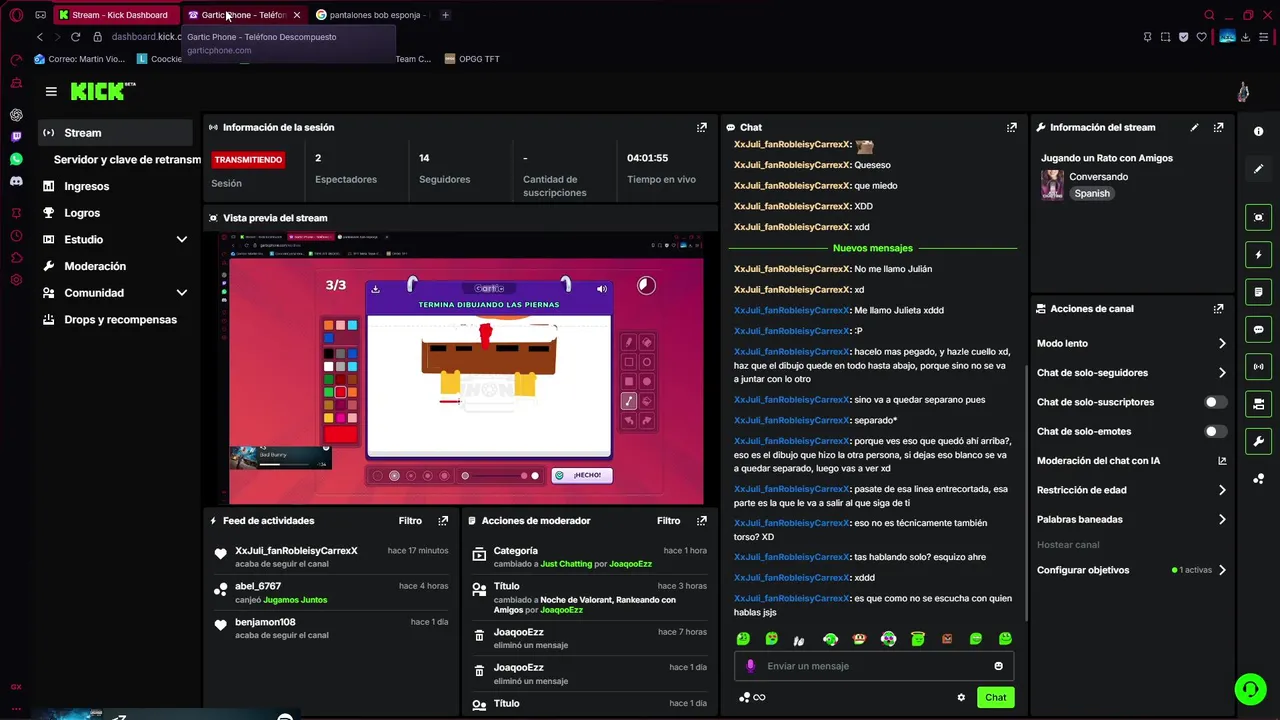This screenshot has height=720, width=1280.
Task: Toggle the document icon in right sidebar
Action: [x=1258, y=292]
